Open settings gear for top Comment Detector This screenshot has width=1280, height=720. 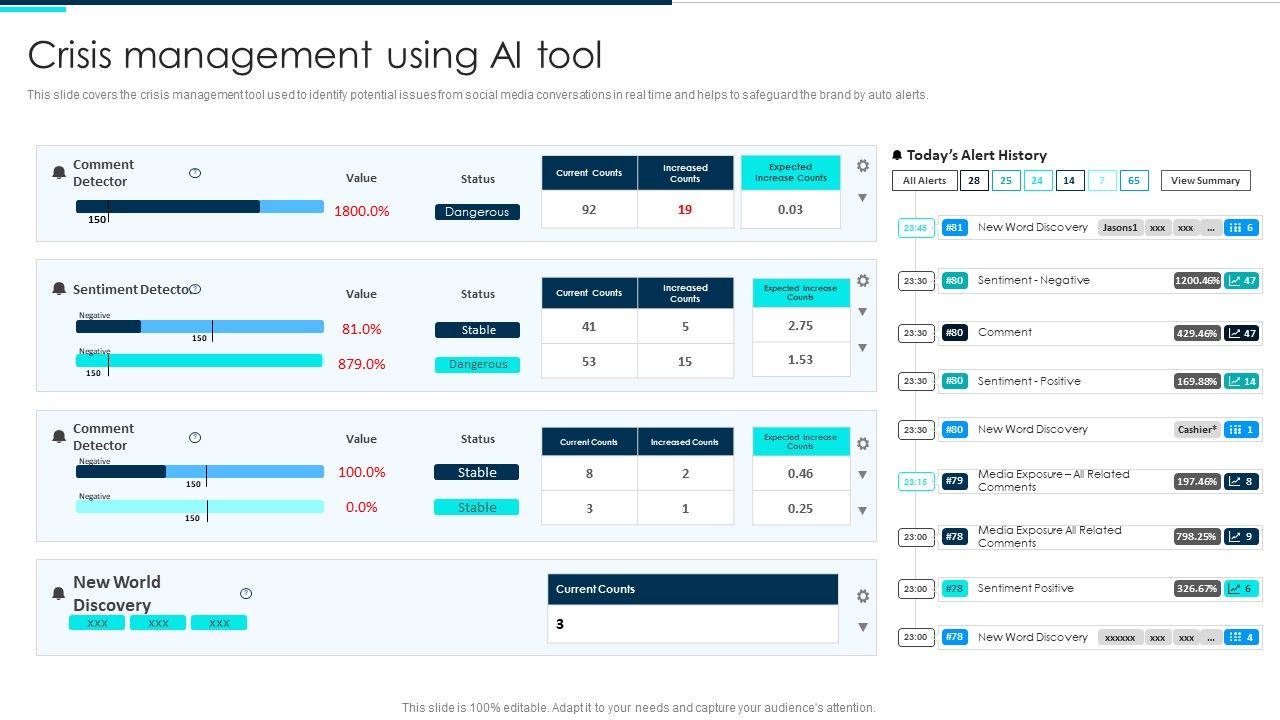point(863,166)
